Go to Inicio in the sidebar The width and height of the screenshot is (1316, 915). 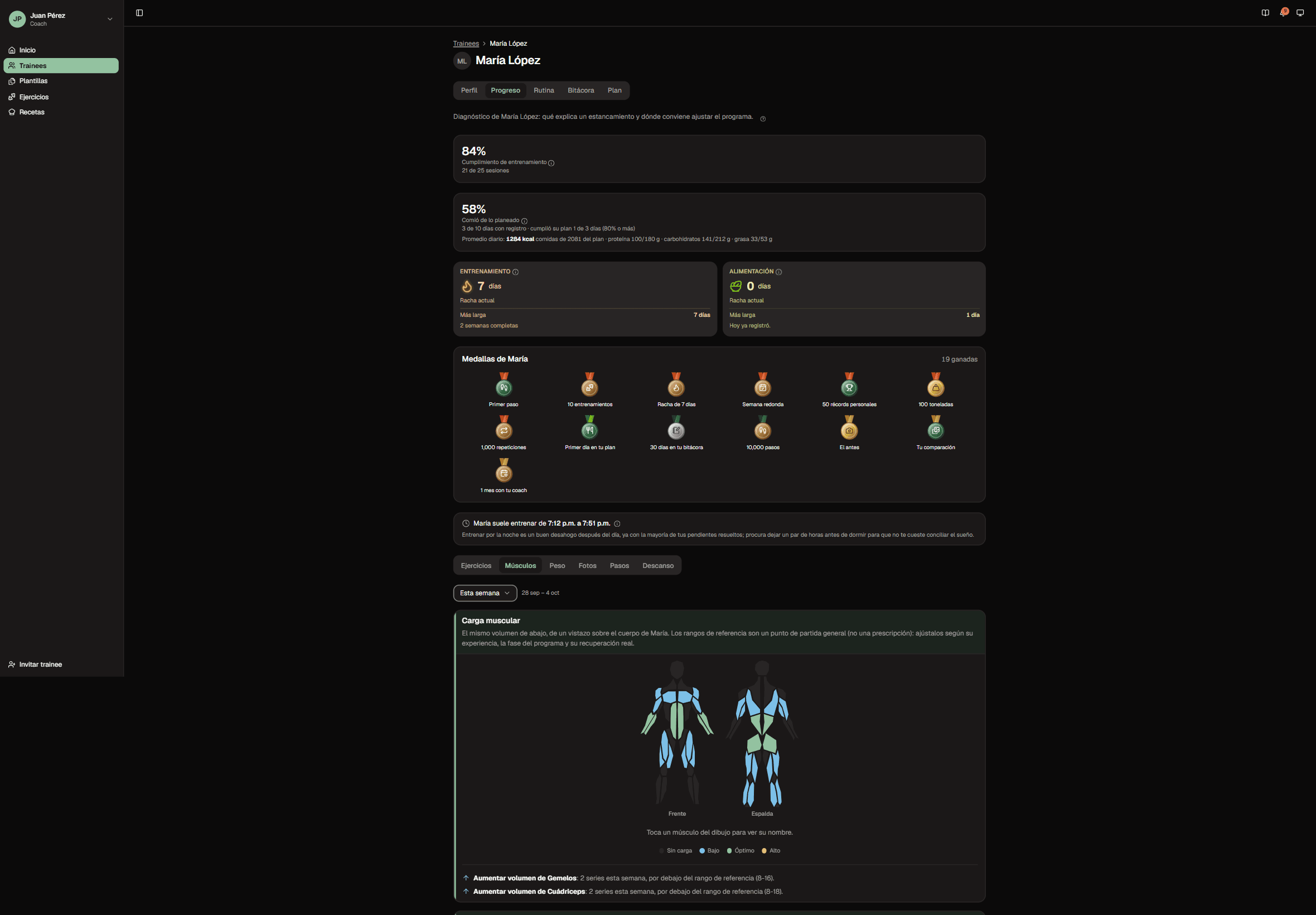pyautogui.click(x=61, y=50)
